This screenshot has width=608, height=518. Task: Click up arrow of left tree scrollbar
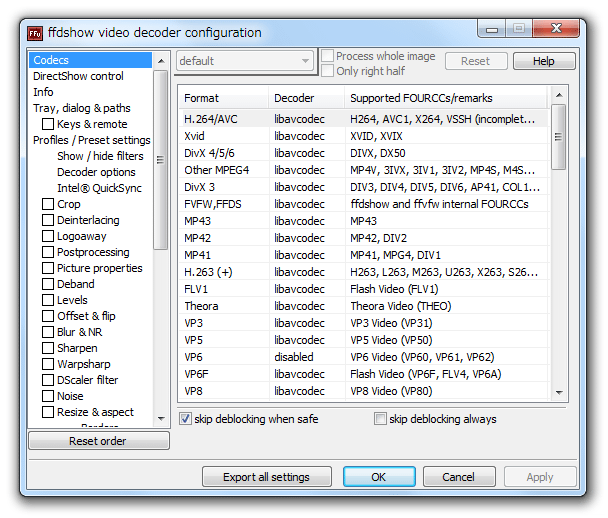(x=161, y=61)
